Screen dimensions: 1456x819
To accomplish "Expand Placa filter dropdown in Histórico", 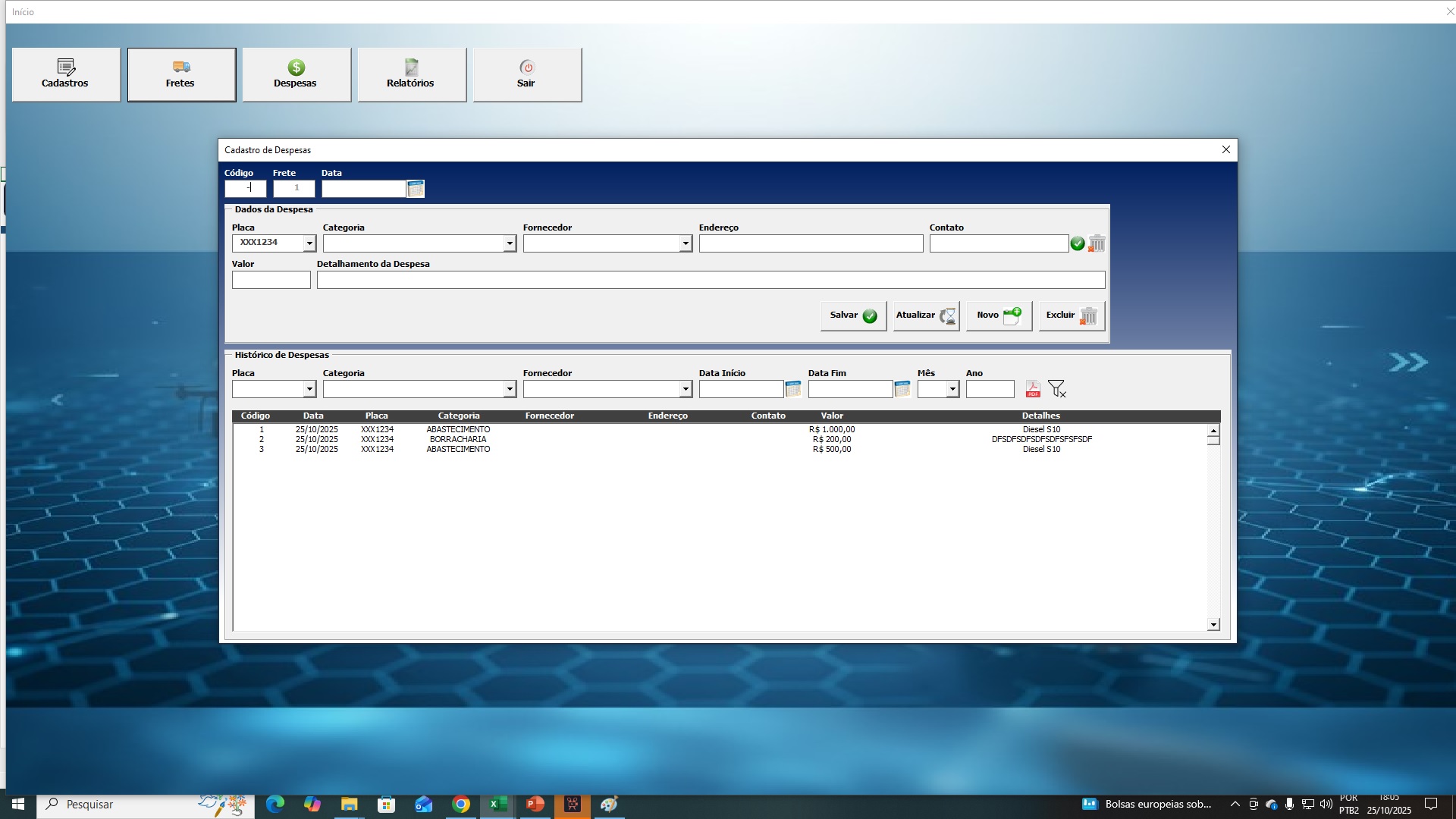I will (x=309, y=389).
